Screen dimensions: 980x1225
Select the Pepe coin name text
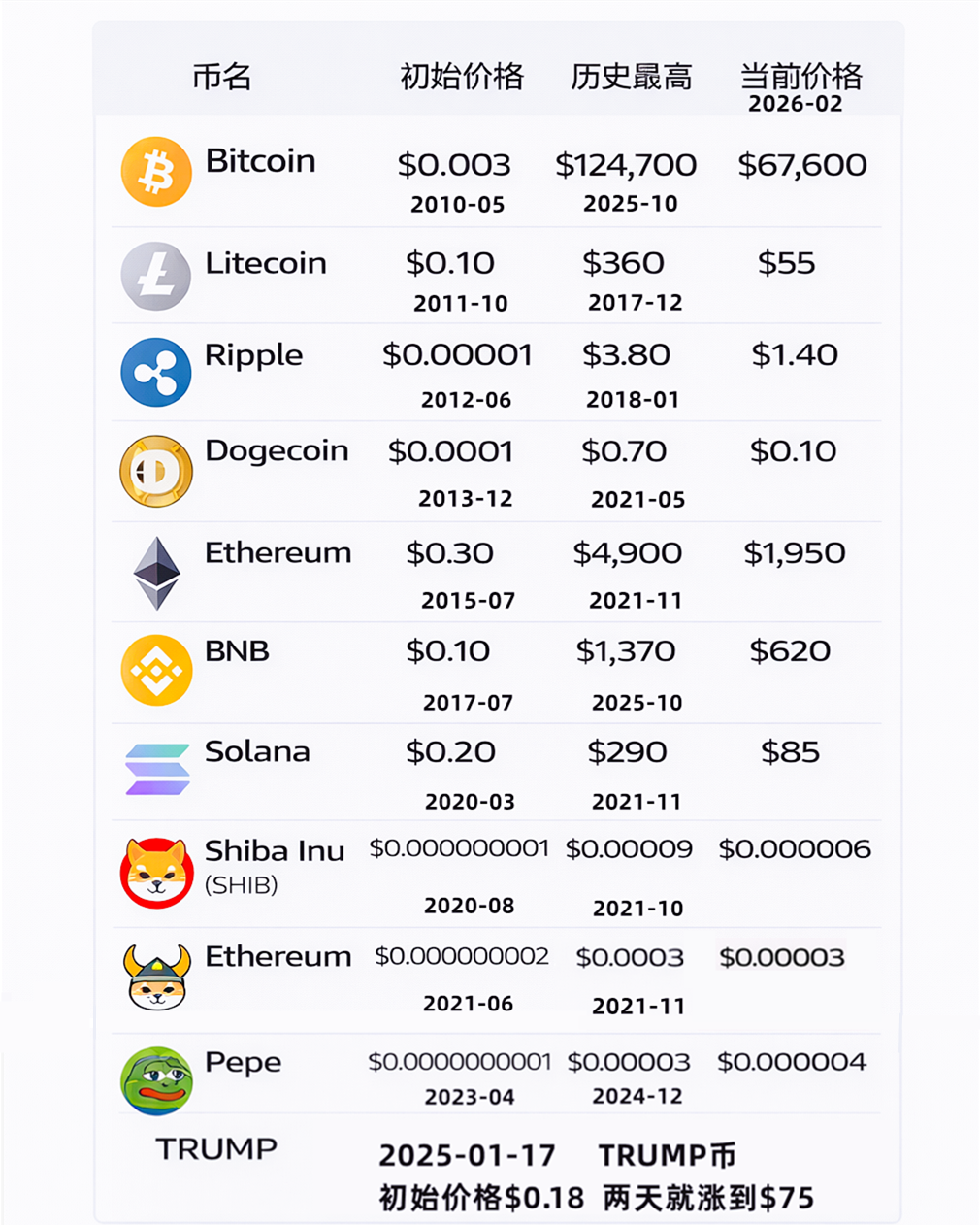pyautogui.click(x=243, y=1062)
